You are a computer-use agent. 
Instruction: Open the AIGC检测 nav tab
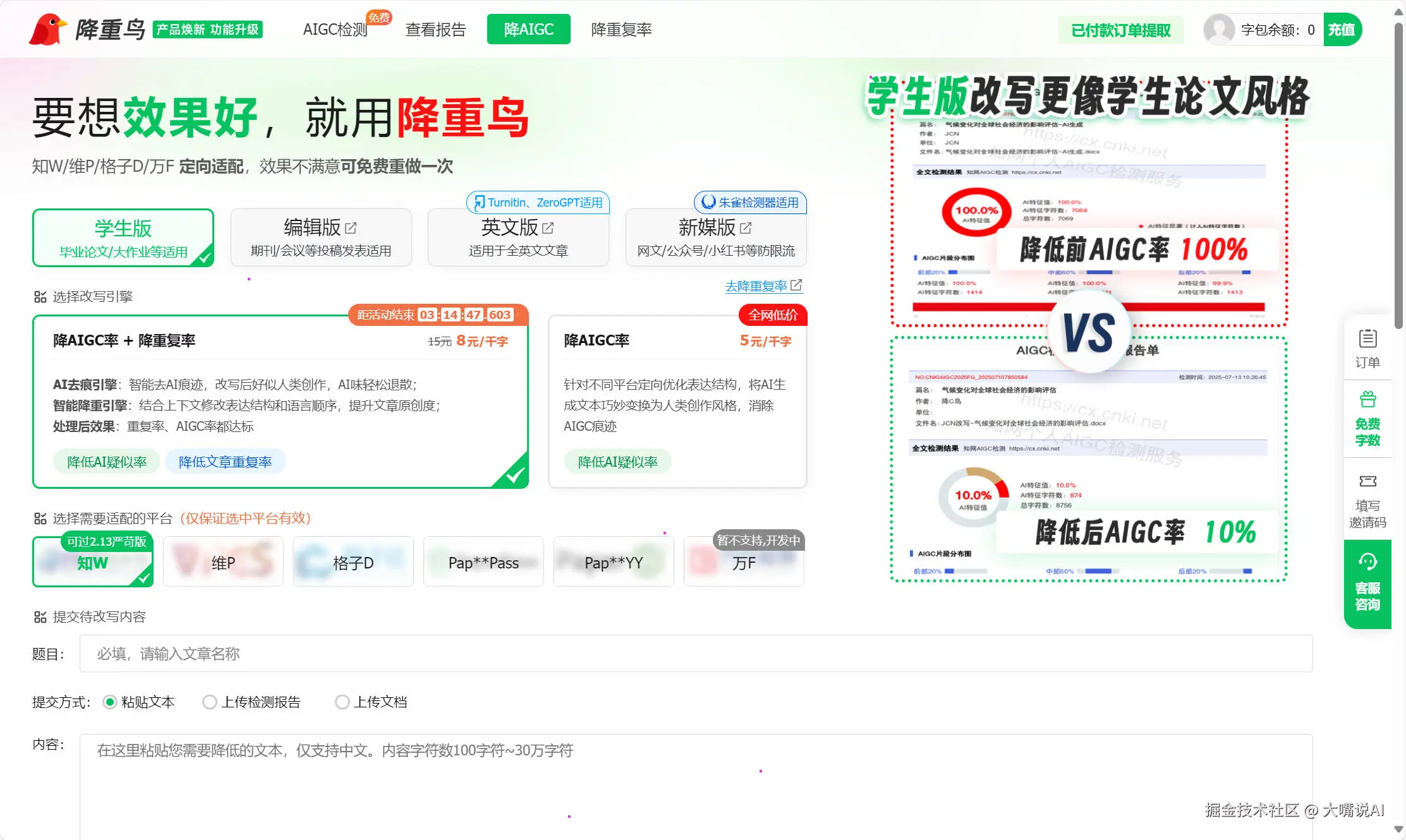point(335,30)
